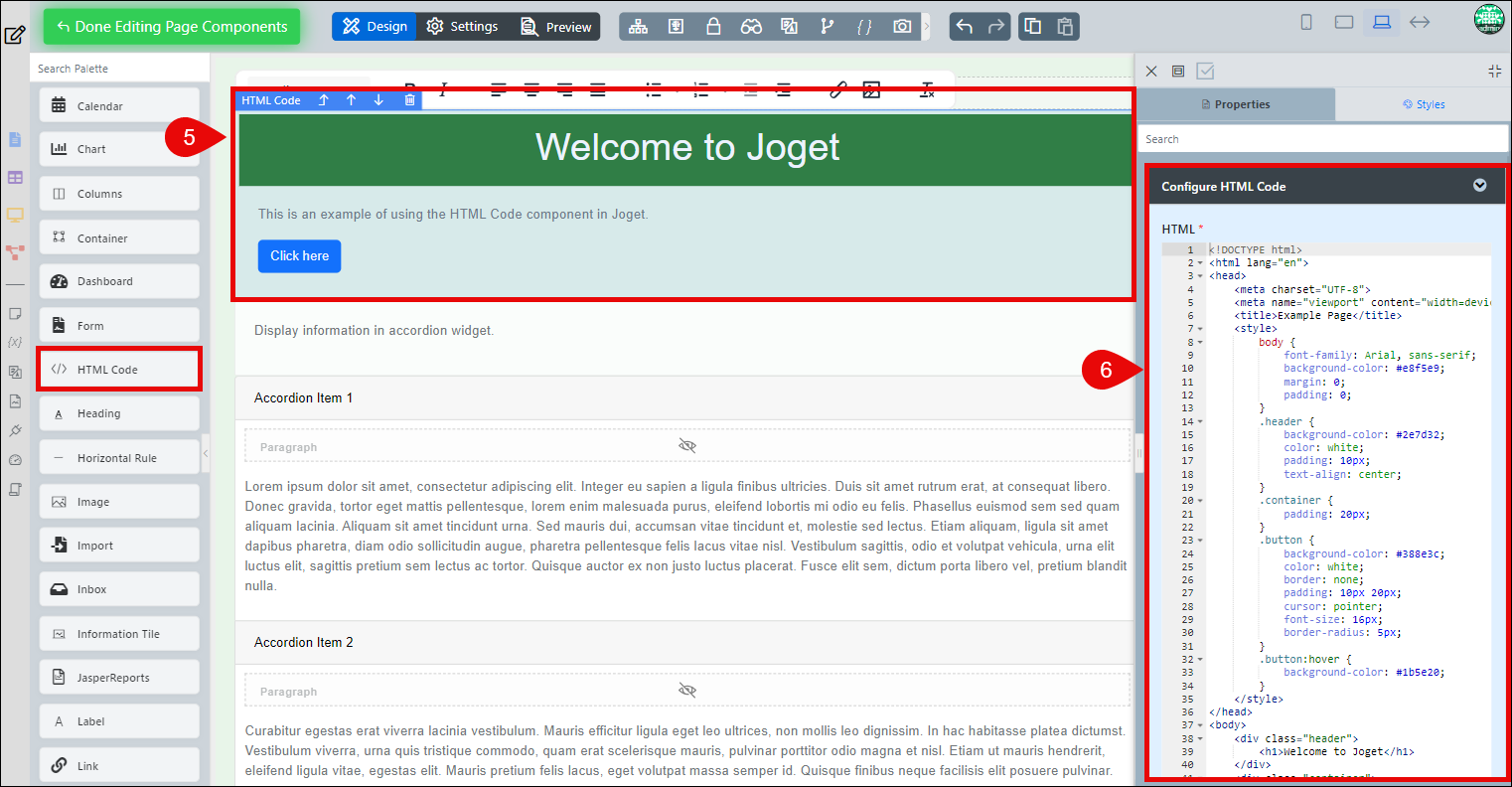Click the select parent arrow on the HTML Code bar

point(323,100)
